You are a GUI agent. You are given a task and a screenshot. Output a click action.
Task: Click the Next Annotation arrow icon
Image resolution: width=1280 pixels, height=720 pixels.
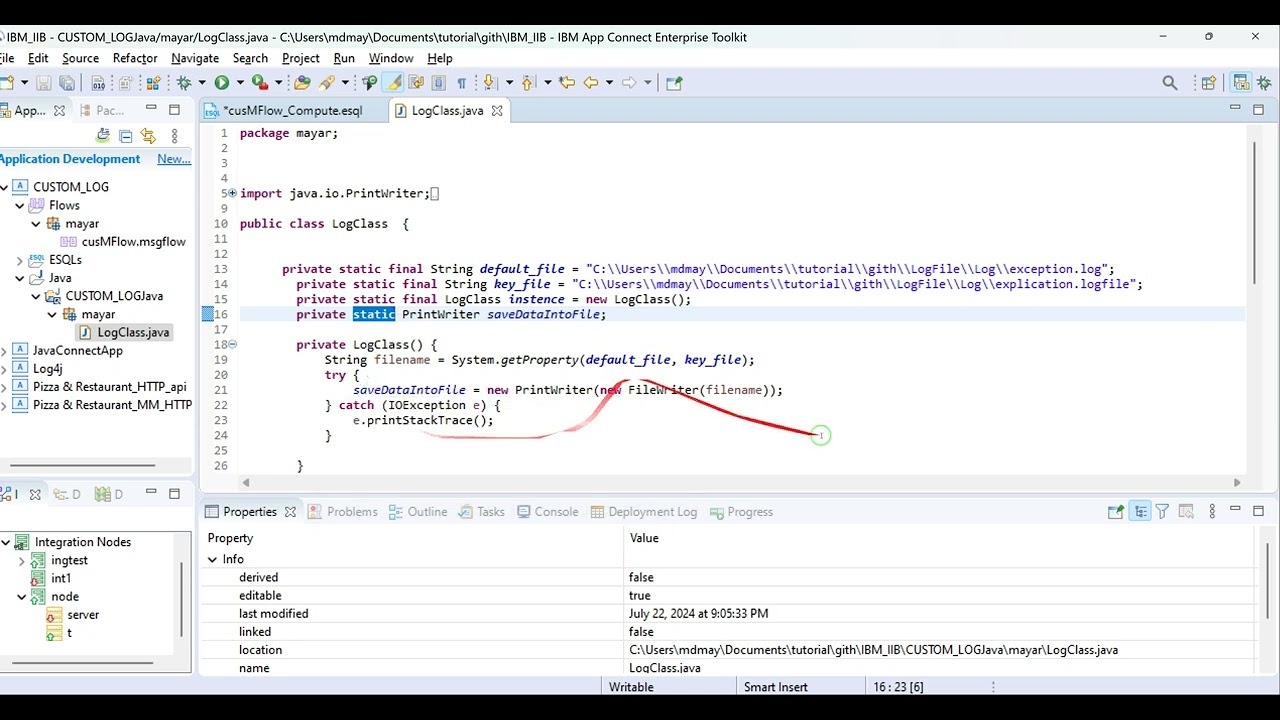tap(489, 83)
